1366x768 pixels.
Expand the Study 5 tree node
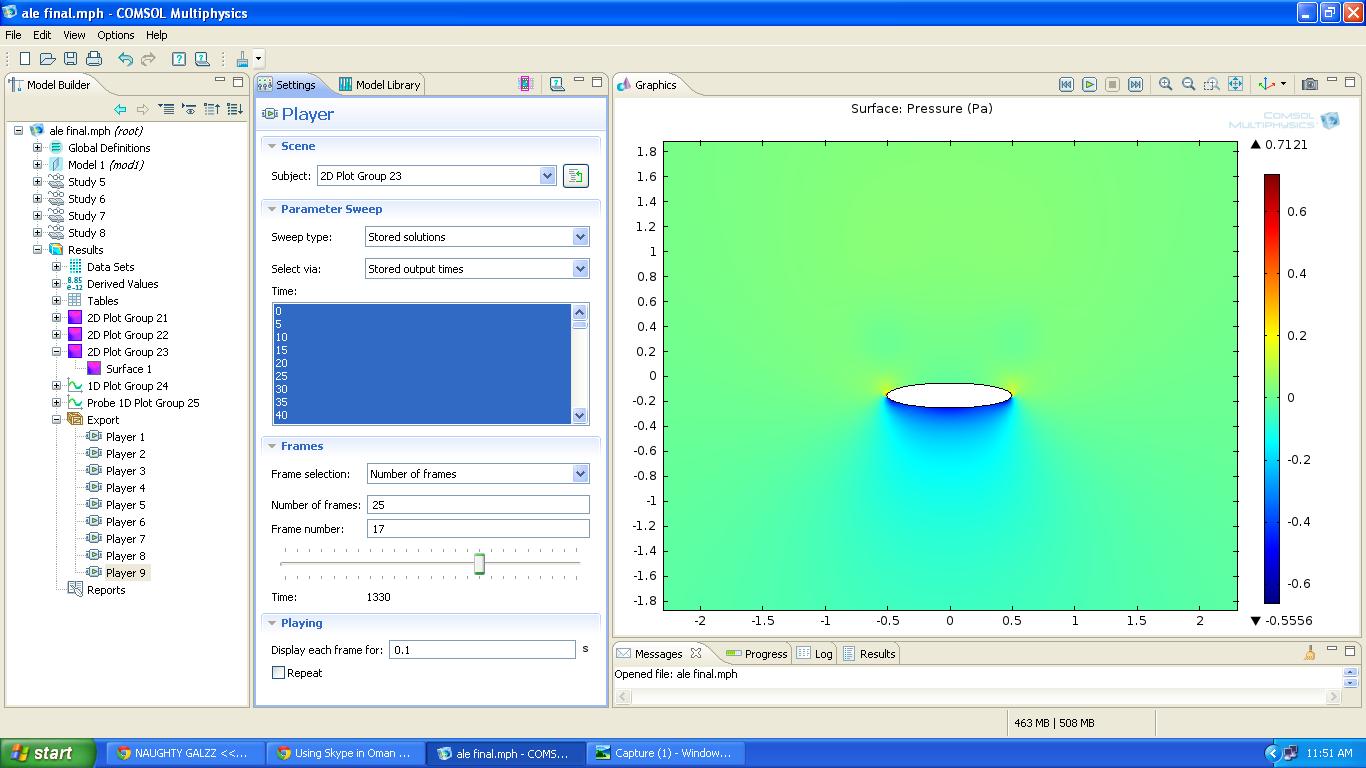pyautogui.click(x=38, y=182)
